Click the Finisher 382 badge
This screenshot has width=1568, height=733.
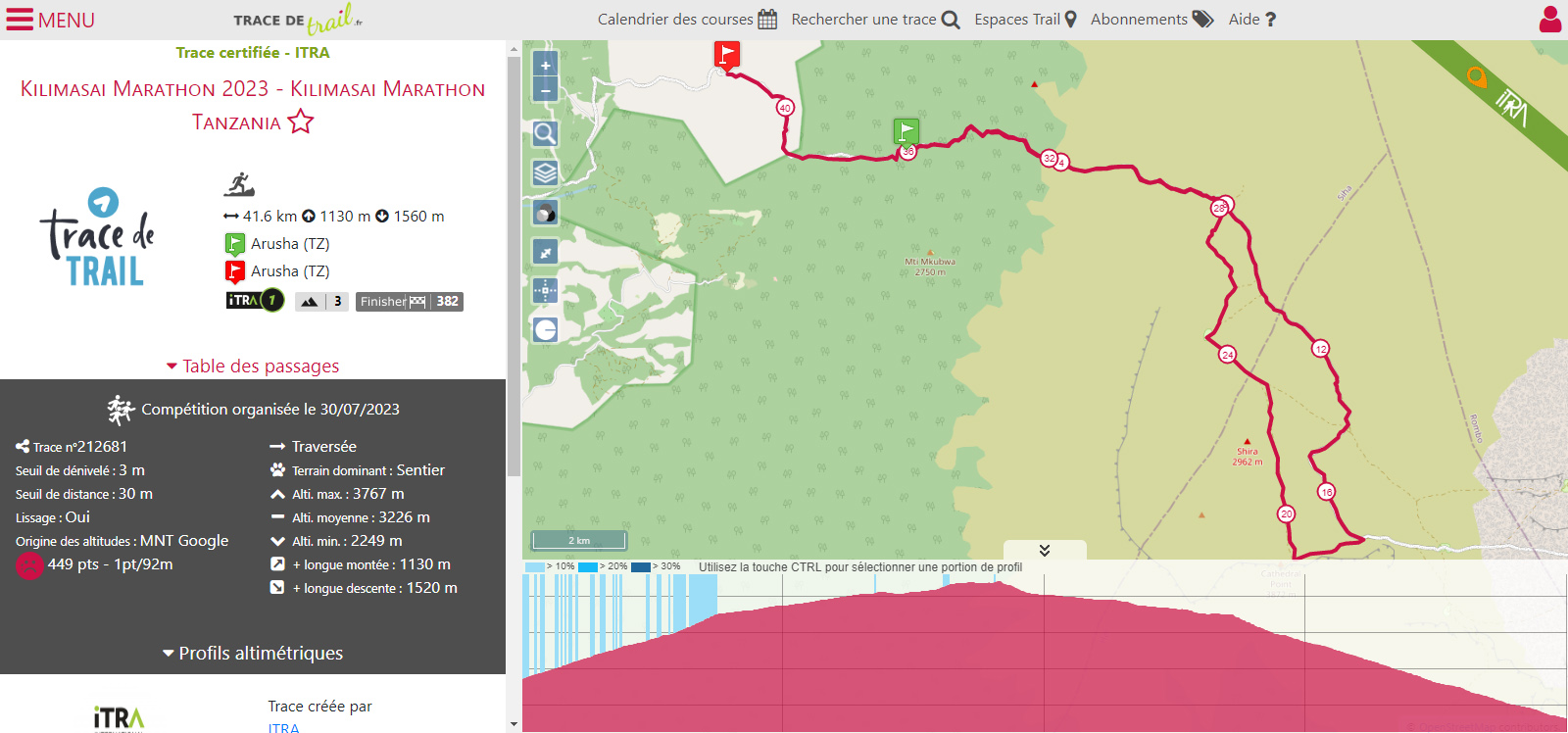[410, 302]
